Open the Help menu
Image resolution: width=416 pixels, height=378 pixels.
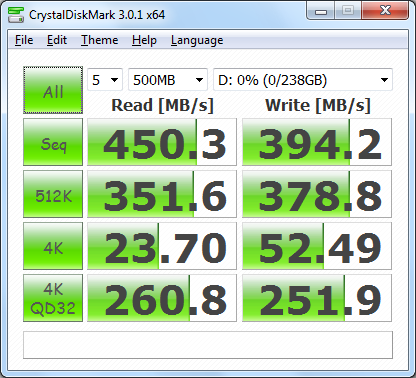[x=144, y=40]
